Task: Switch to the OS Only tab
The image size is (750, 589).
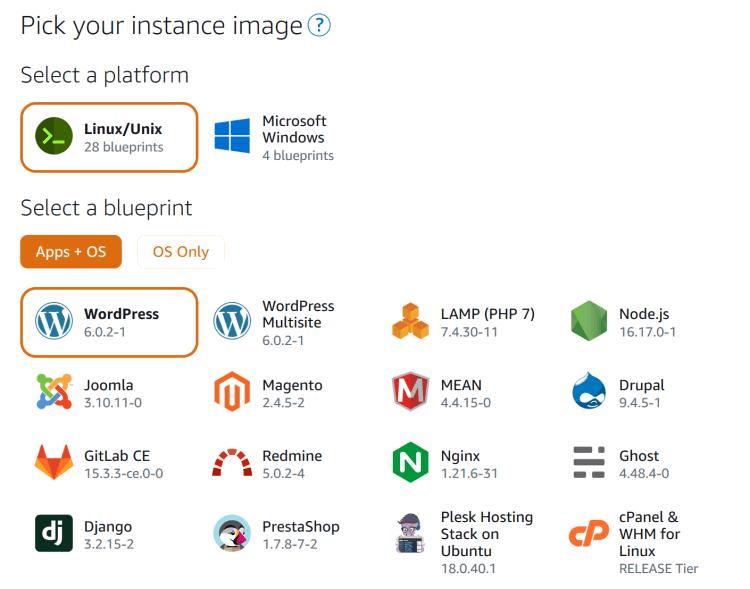Action: pyautogui.click(x=181, y=252)
